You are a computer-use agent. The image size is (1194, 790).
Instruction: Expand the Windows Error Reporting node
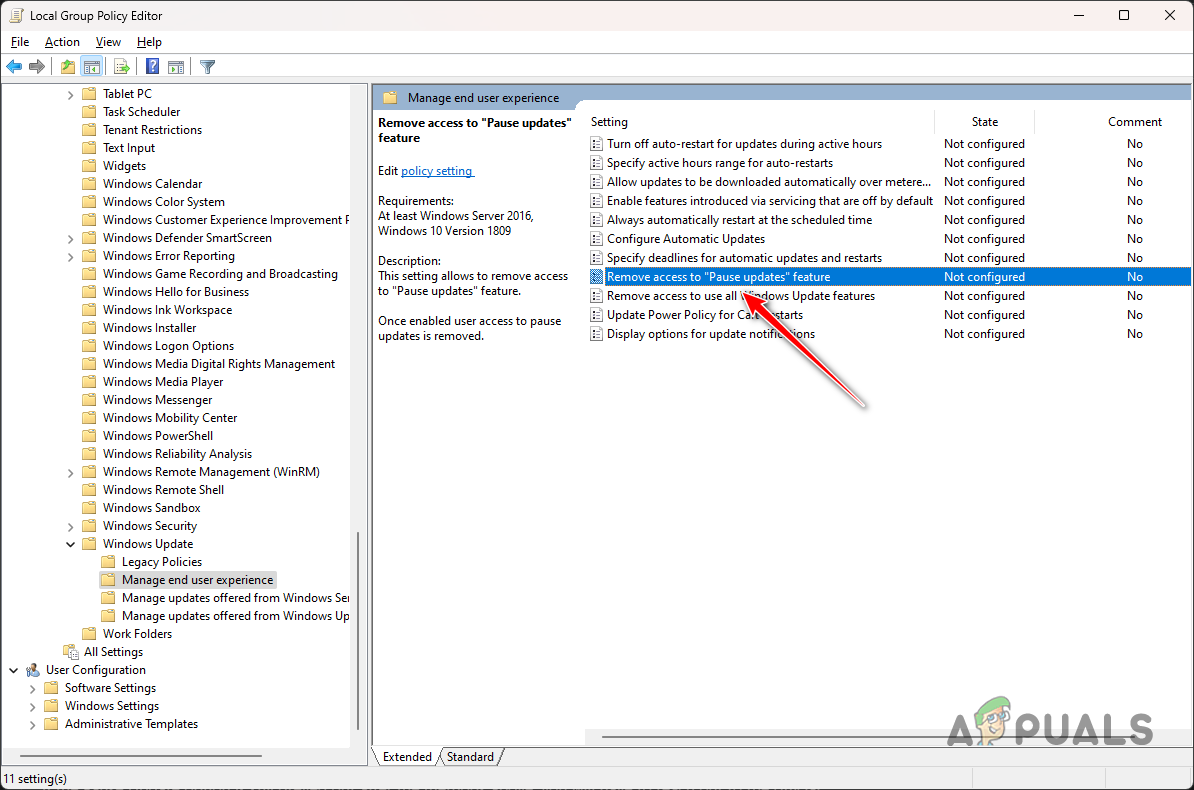coord(70,257)
